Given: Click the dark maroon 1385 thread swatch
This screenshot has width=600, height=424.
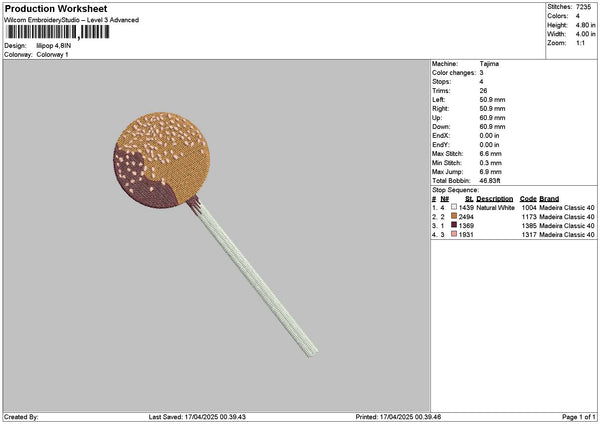Looking at the screenshot, I should [x=454, y=225].
